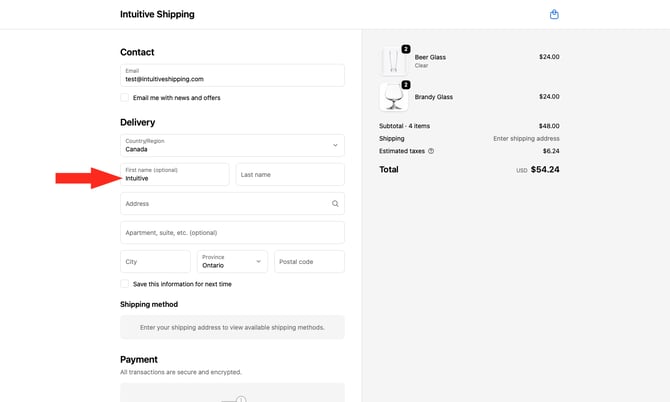Click the 'Beer Glass' item name
This screenshot has height=402, width=670.
coord(430,57)
